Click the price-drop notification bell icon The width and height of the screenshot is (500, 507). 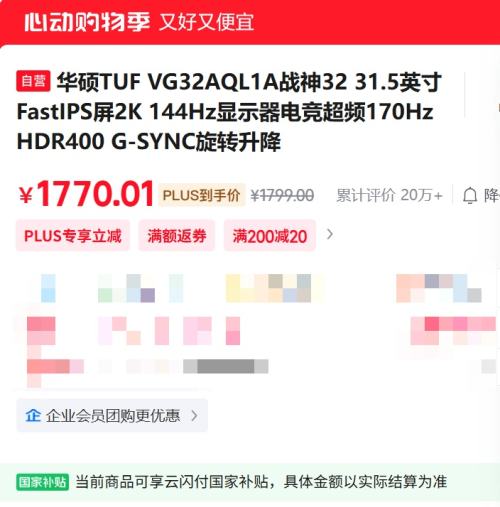(470, 196)
